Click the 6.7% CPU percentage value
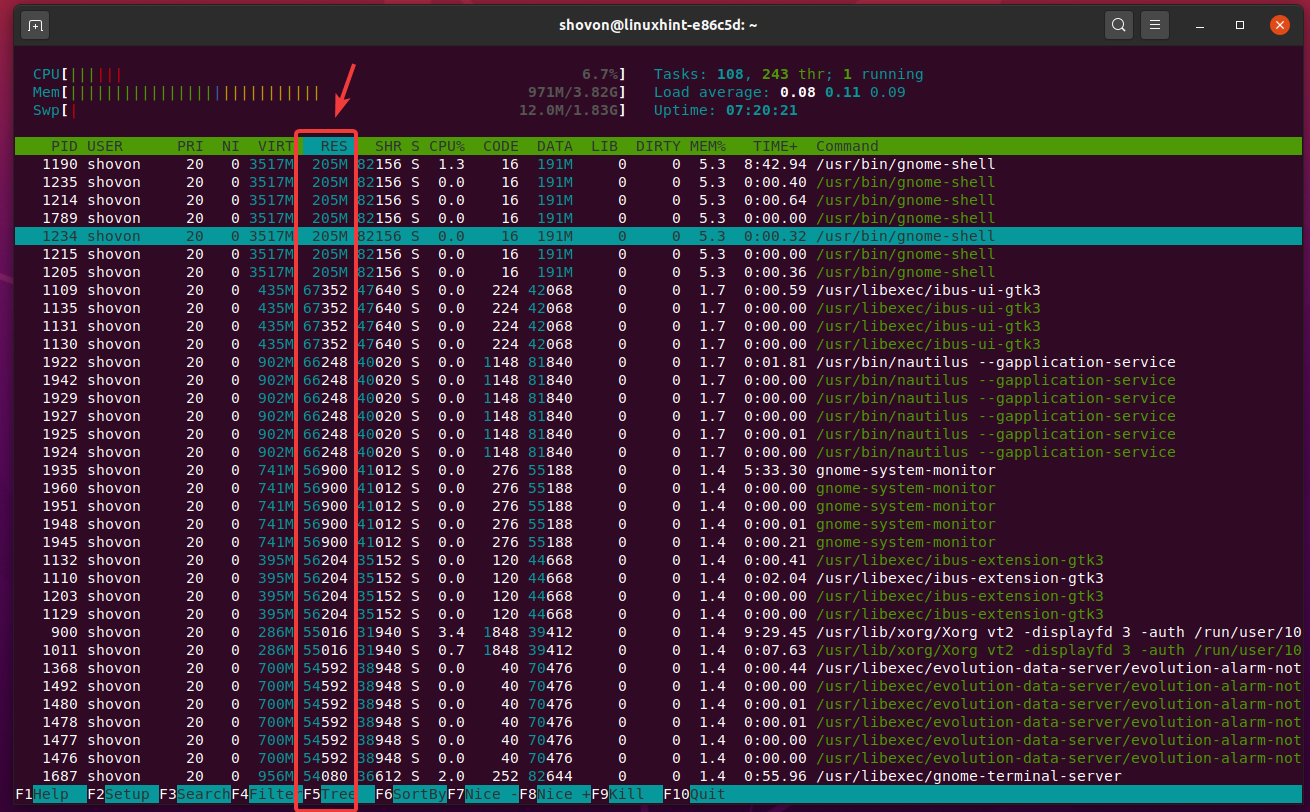 click(x=600, y=74)
